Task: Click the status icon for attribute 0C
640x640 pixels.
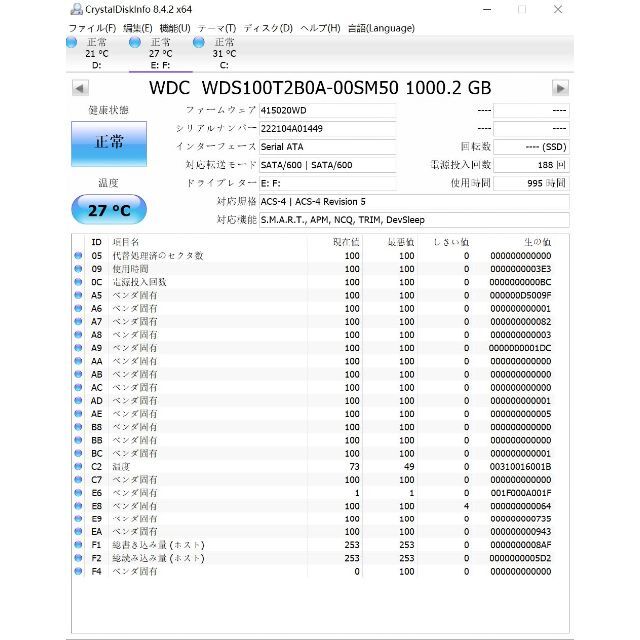Action: coord(78,282)
